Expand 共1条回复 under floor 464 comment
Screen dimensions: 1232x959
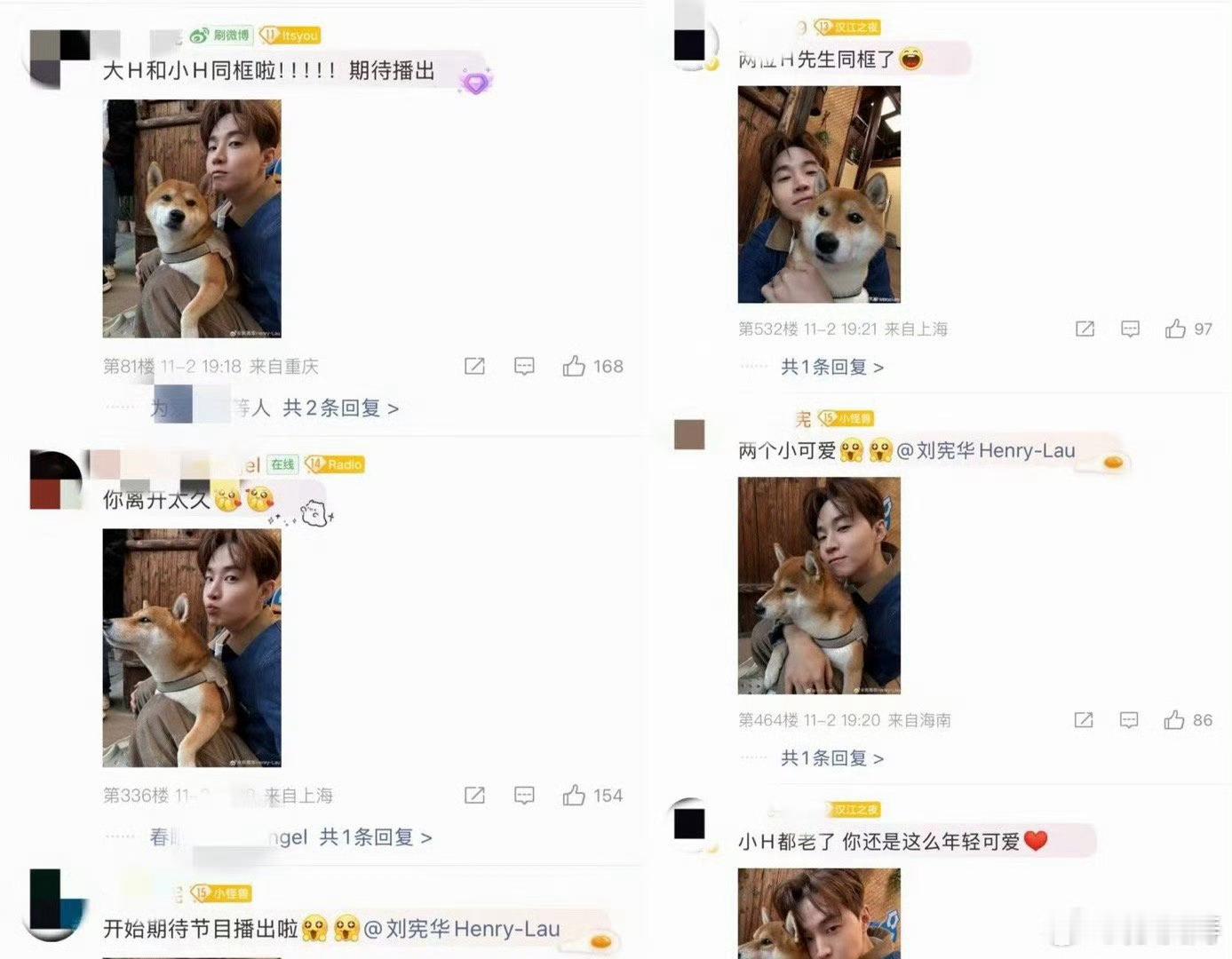pos(832,757)
